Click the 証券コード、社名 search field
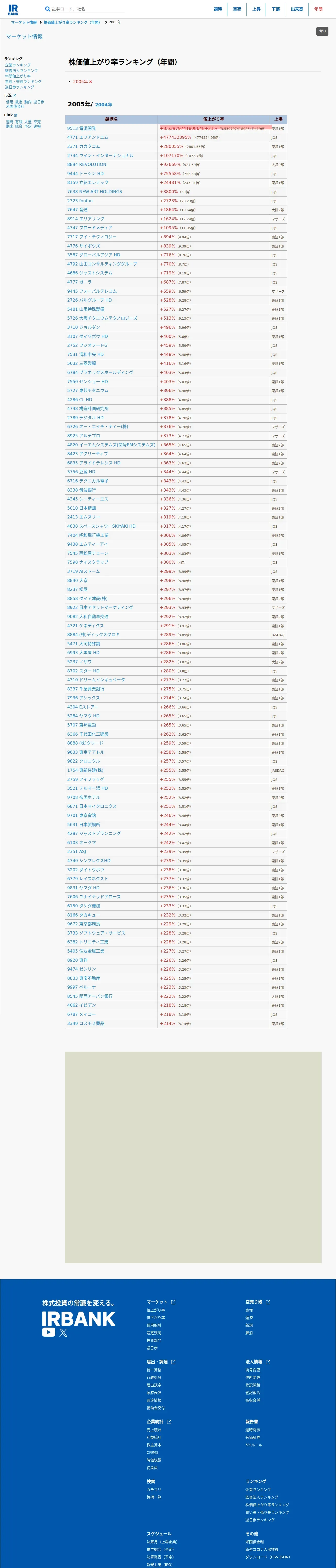 point(88,9)
